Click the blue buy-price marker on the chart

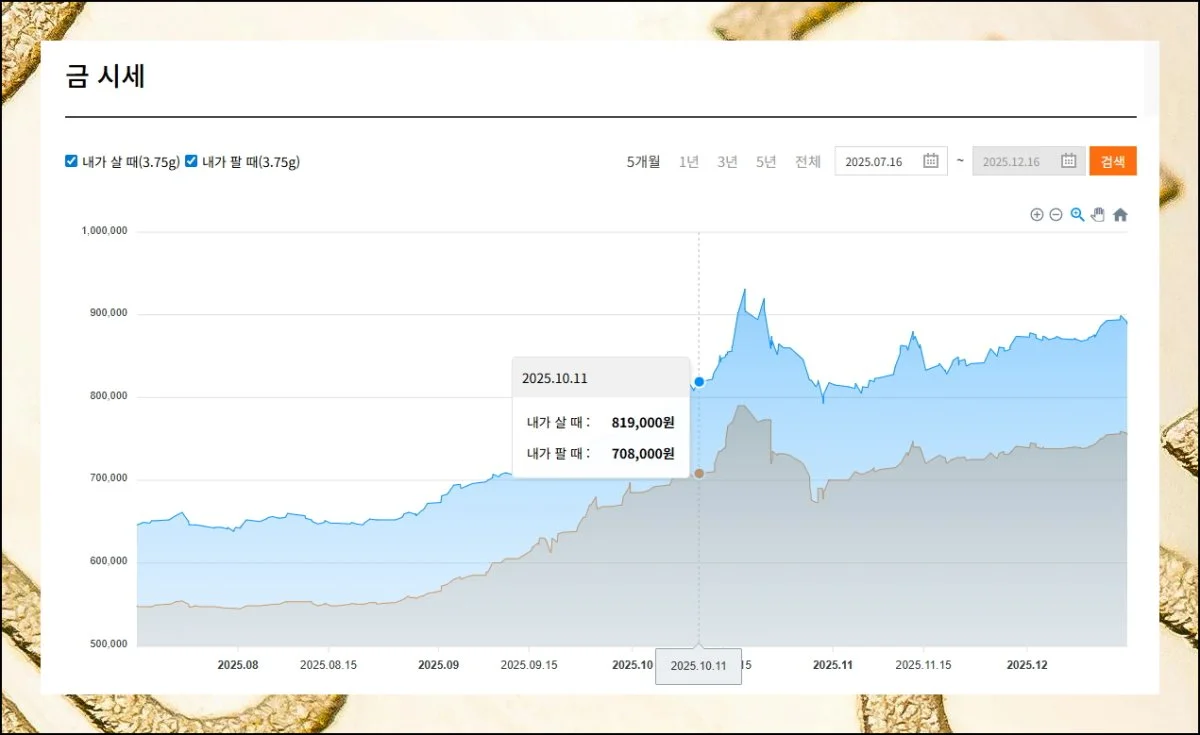[699, 382]
